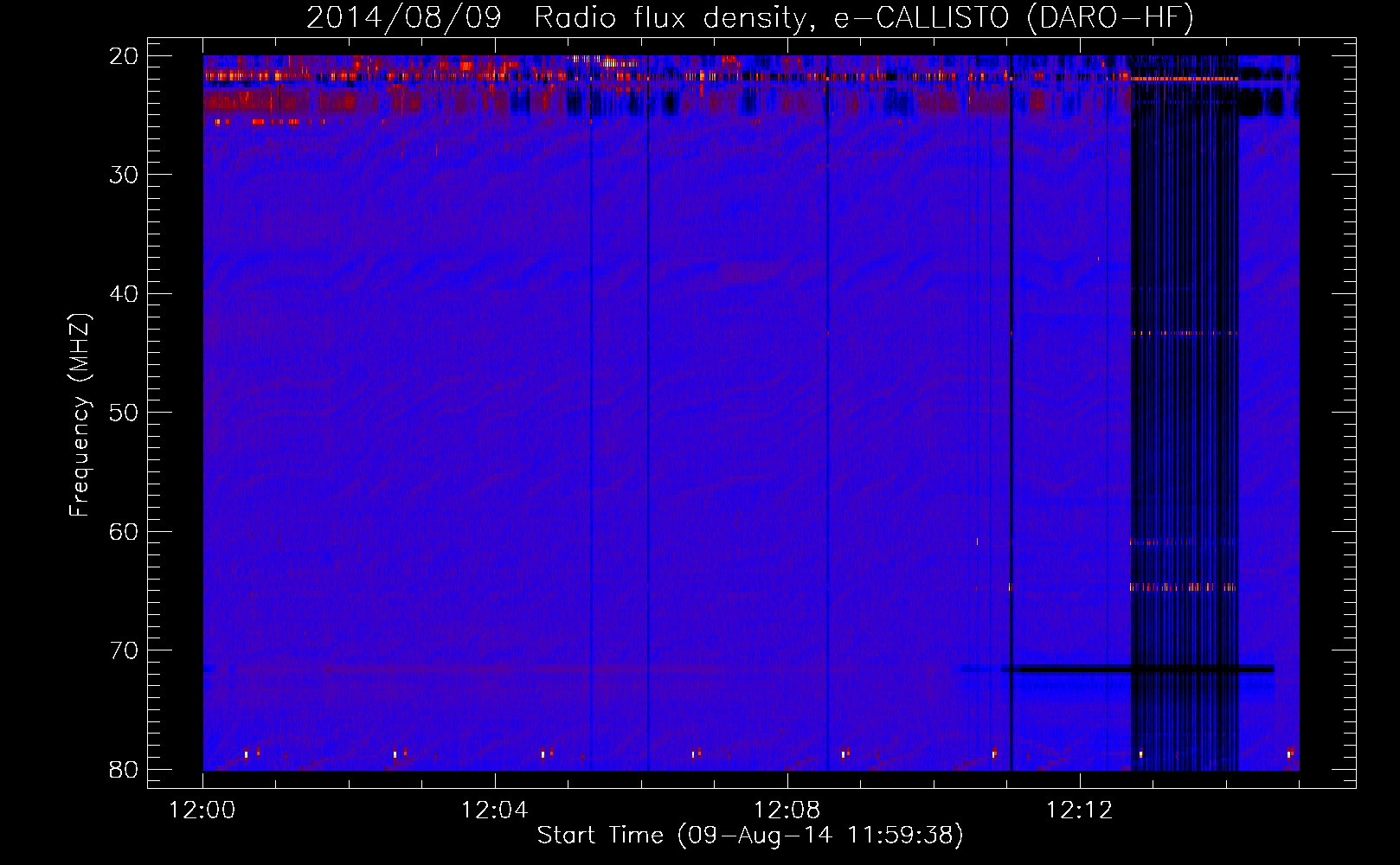Viewport: 1400px width, 865px height.
Task: Click the '12:08' time tick label
Action: tap(787, 811)
